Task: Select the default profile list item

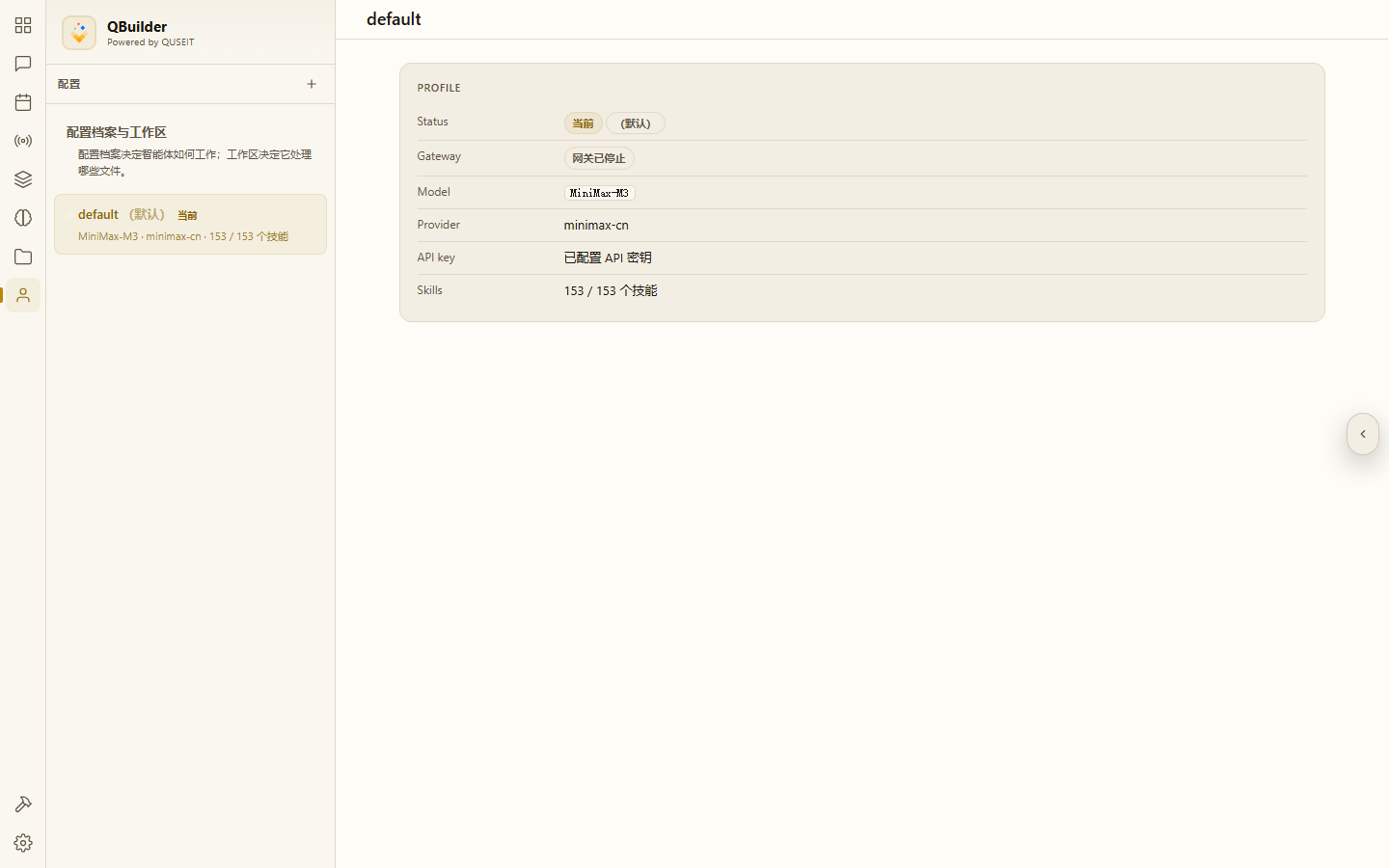Action: pyautogui.click(x=190, y=225)
